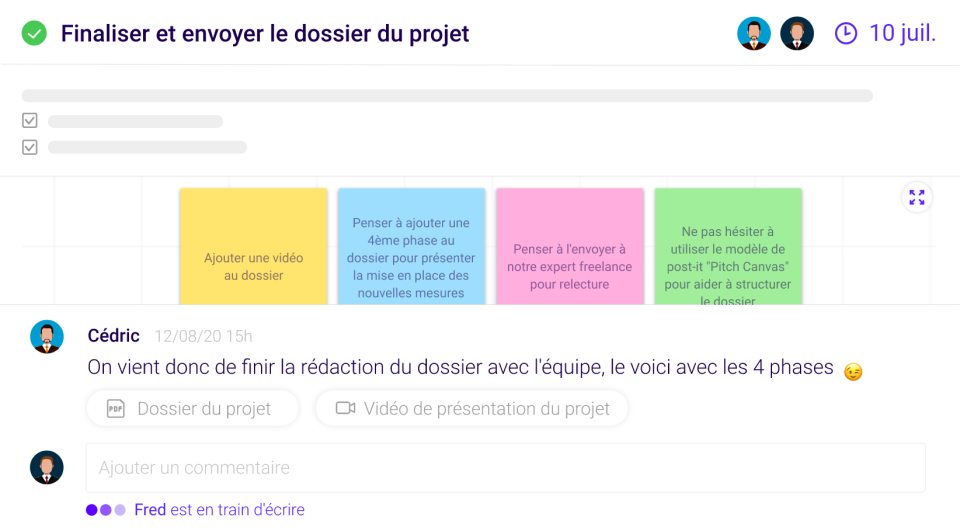
Task: Click the video camera attachment icon
Action: tap(345, 409)
